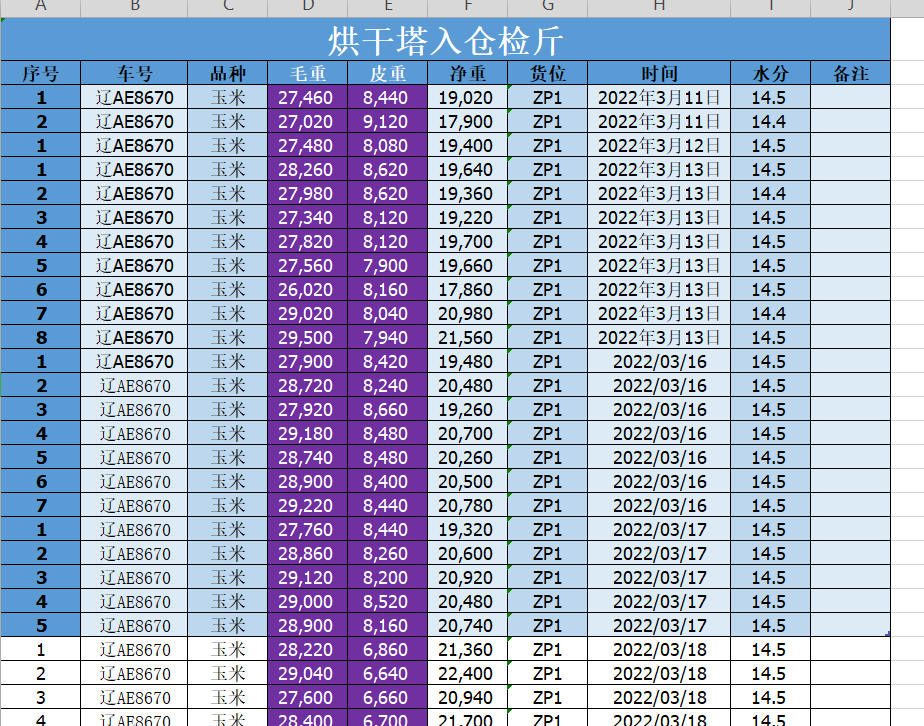The width and height of the screenshot is (924, 726).
Task: Click the 货位 header cell
Action: [x=547, y=73]
